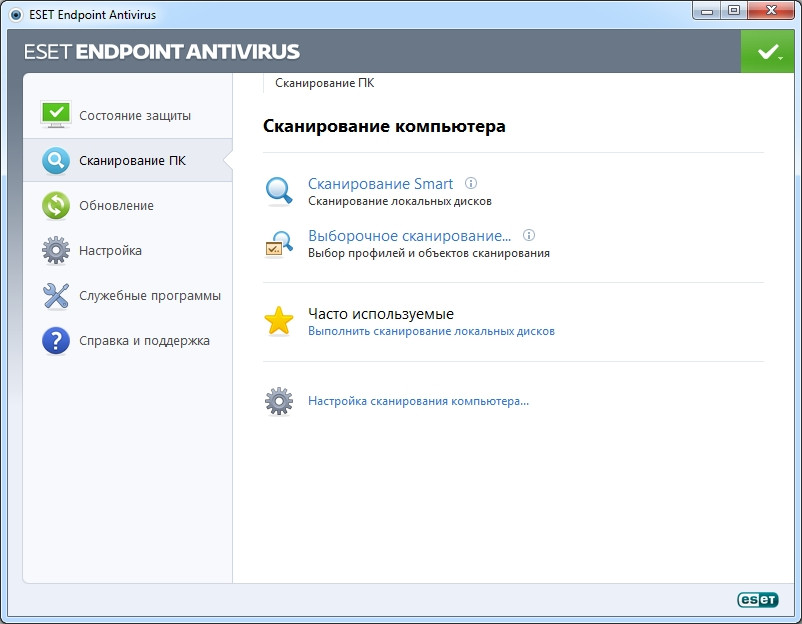
Task: Open Выборочное сканирование... link
Action: [409, 236]
